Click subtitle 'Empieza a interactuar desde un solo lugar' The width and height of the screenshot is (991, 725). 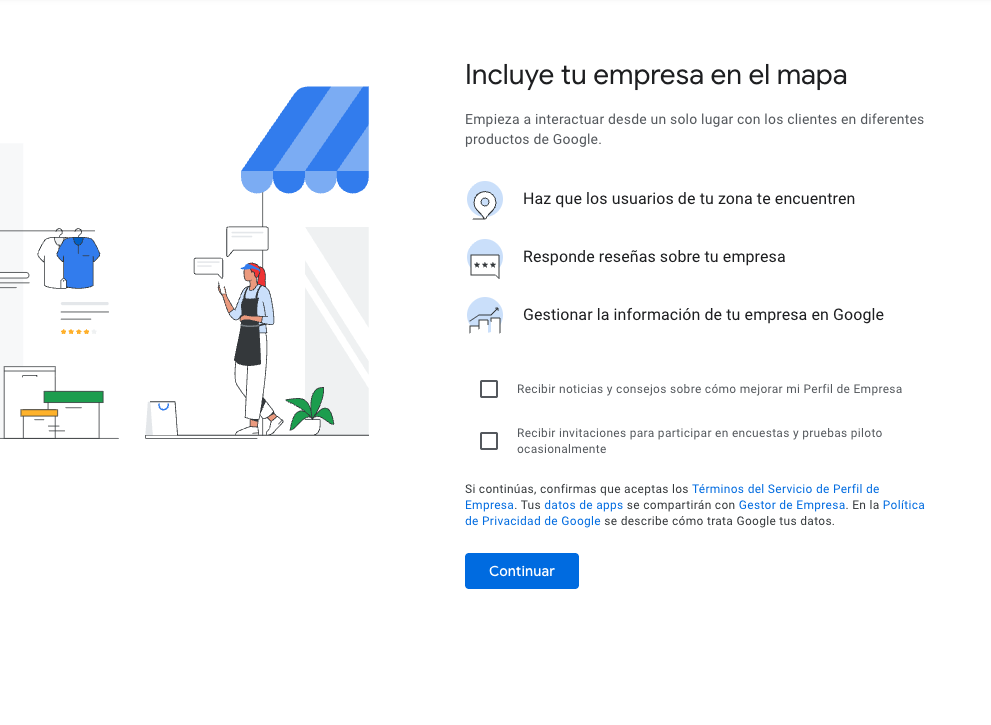click(x=695, y=129)
